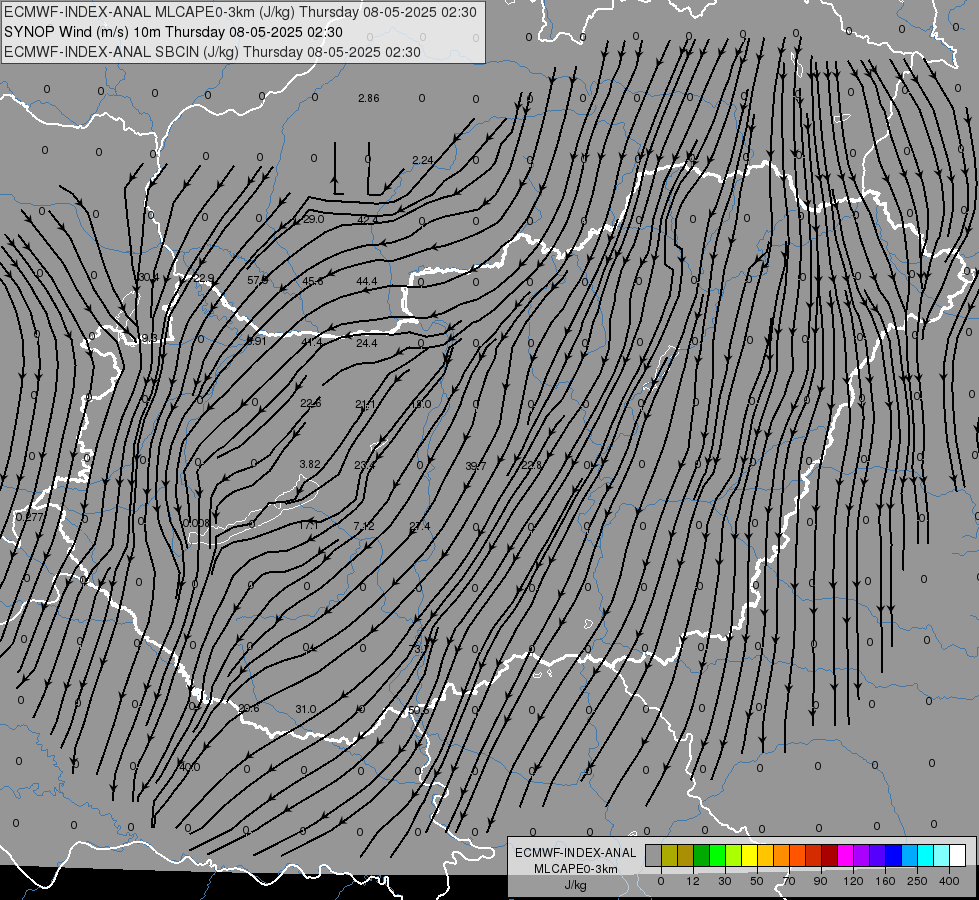Pick the bright green legend swatch
979x900 pixels.
717,855
